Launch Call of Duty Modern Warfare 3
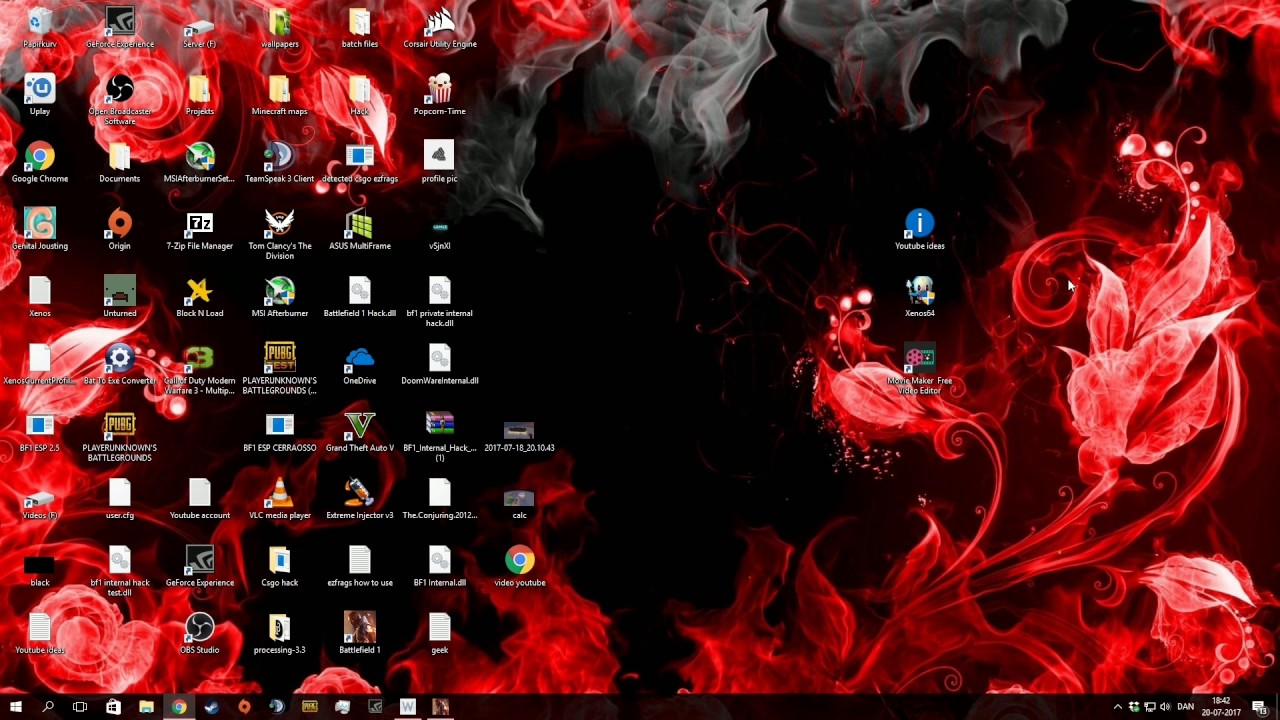Screen dimensions: 1280x720 click(199, 368)
